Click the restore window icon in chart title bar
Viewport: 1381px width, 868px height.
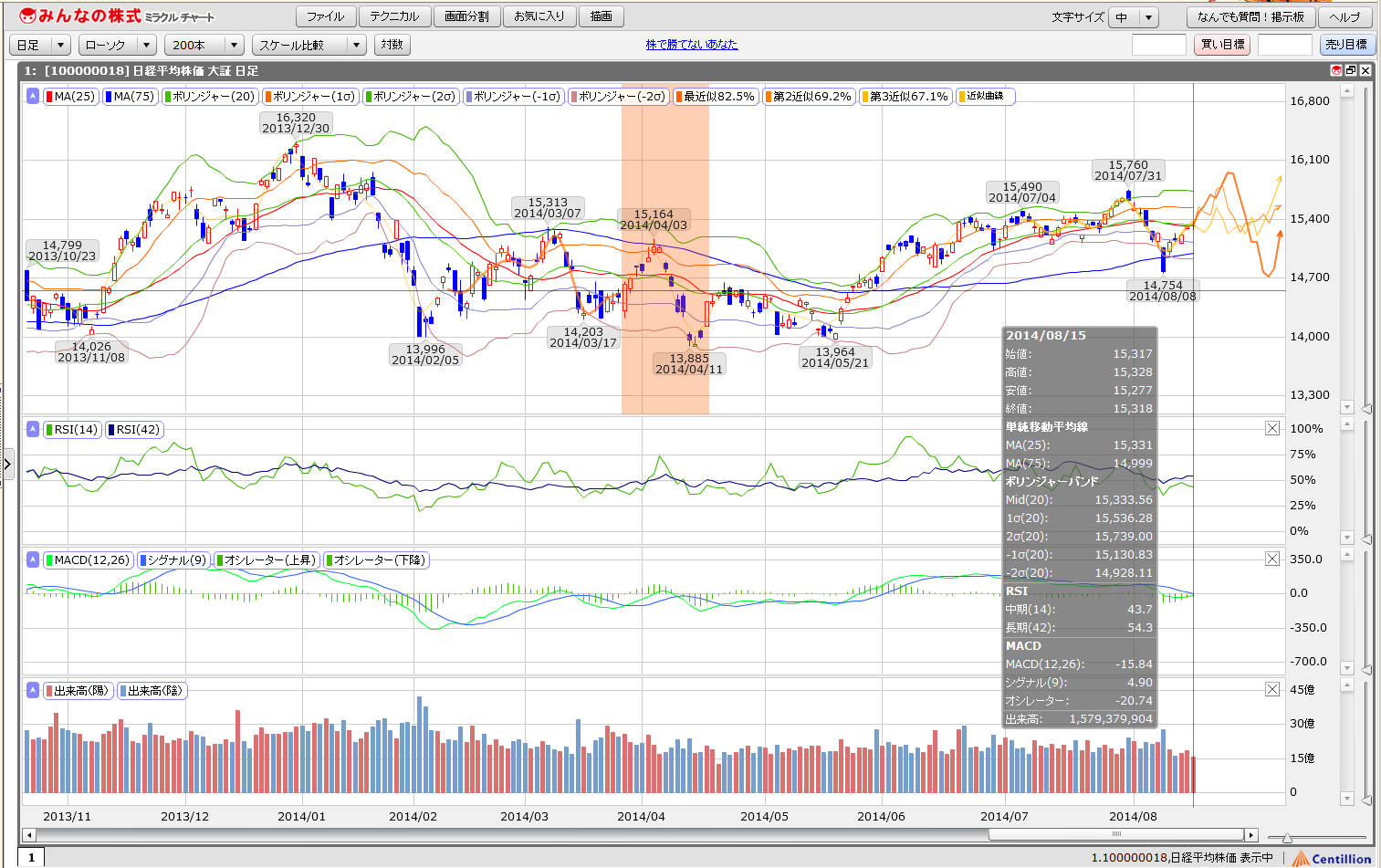click(1351, 70)
